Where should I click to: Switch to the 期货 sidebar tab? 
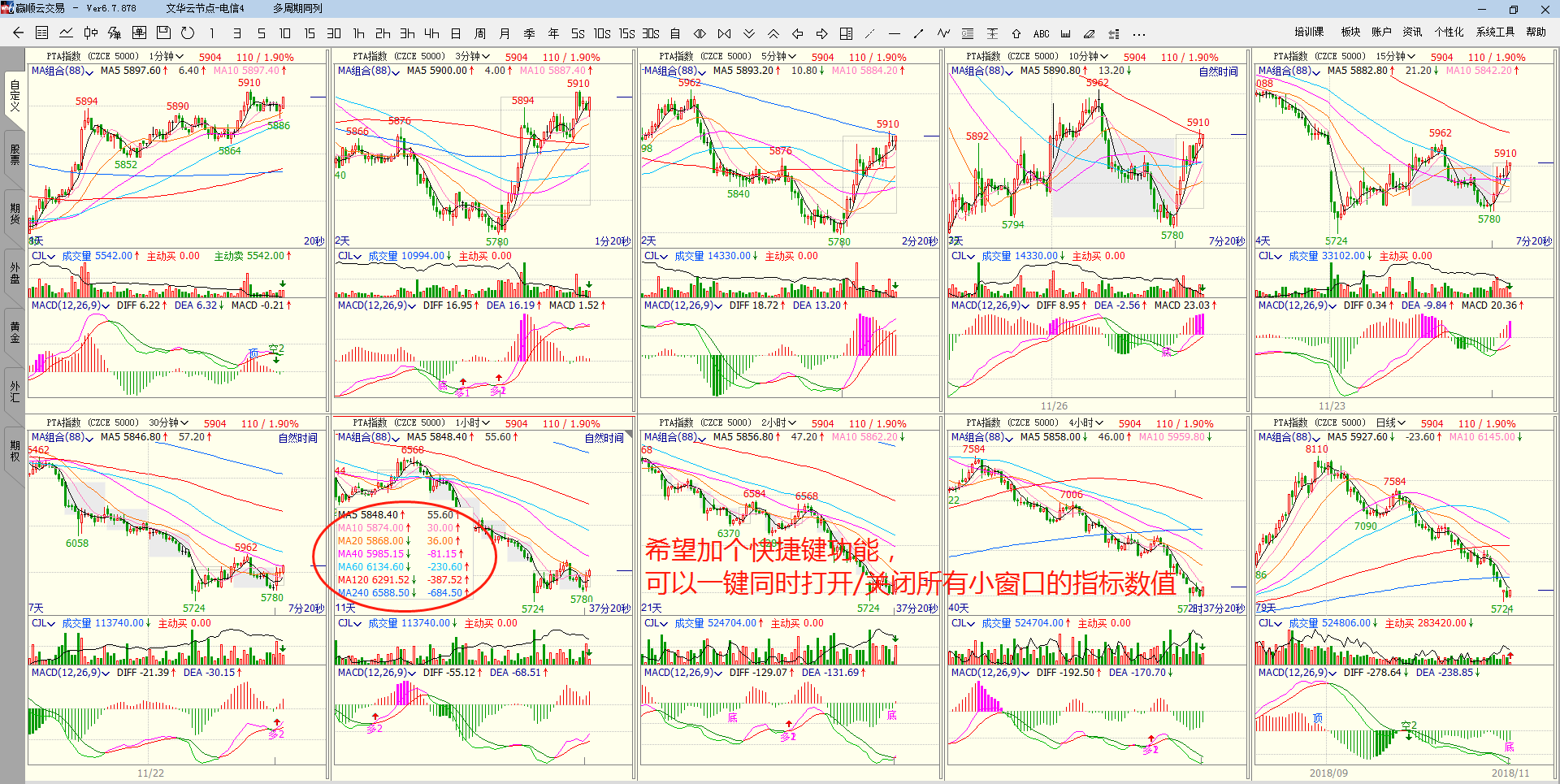point(15,214)
